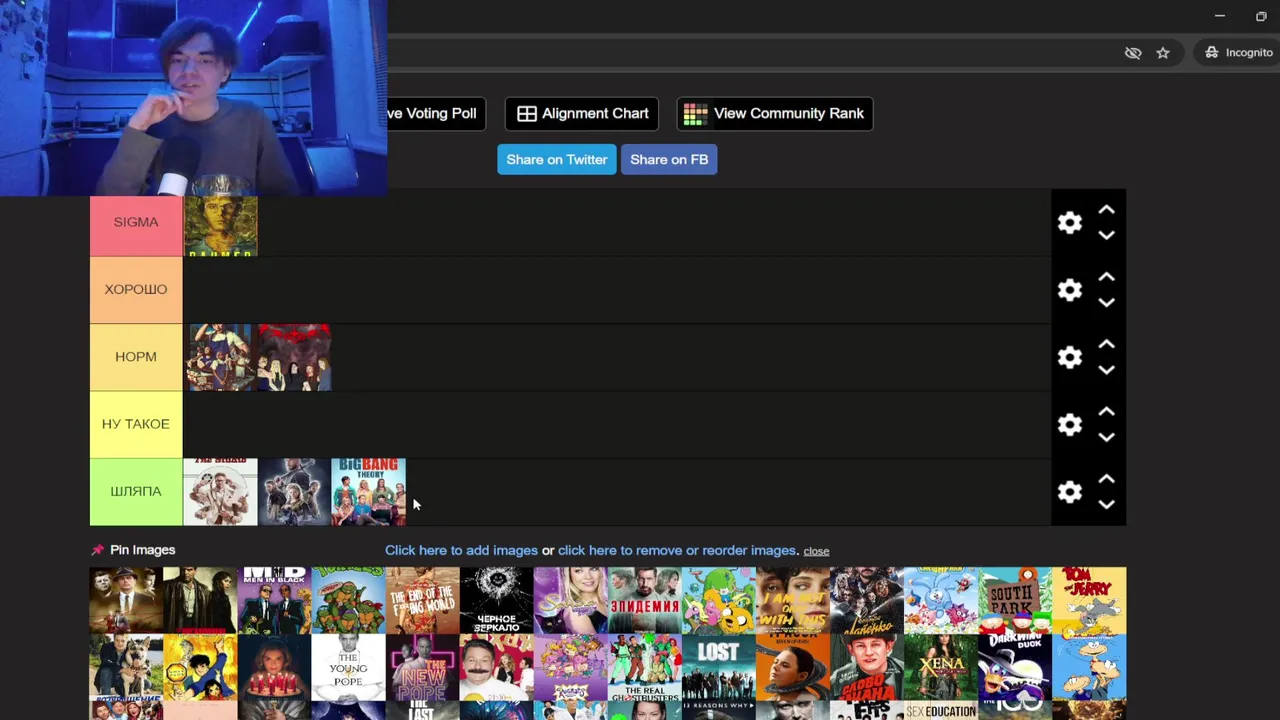
Task: Open the Voting Poll button
Action: click(x=436, y=114)
